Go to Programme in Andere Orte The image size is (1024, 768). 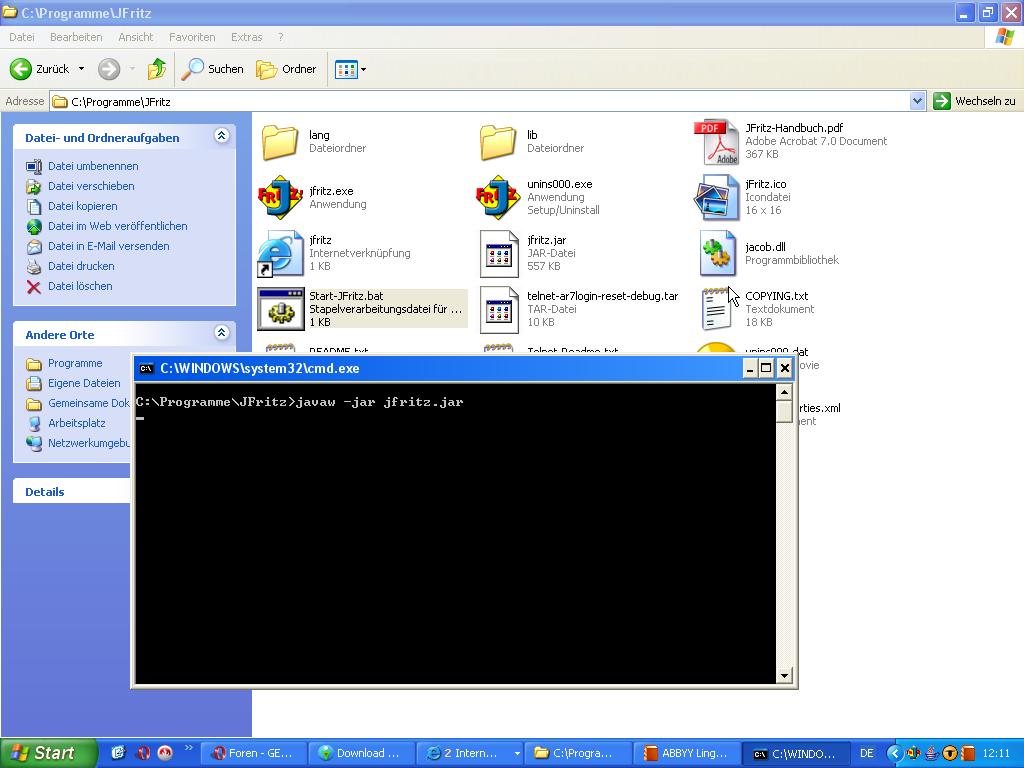[x=75, y=363]
